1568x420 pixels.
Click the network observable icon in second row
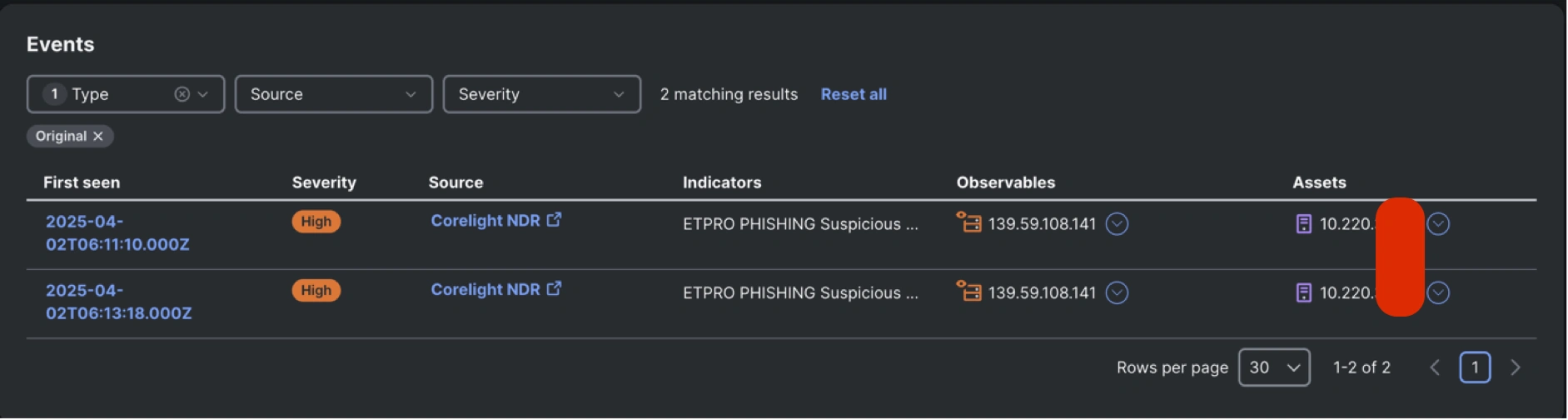pyautogui.click(x=968, y=292)
